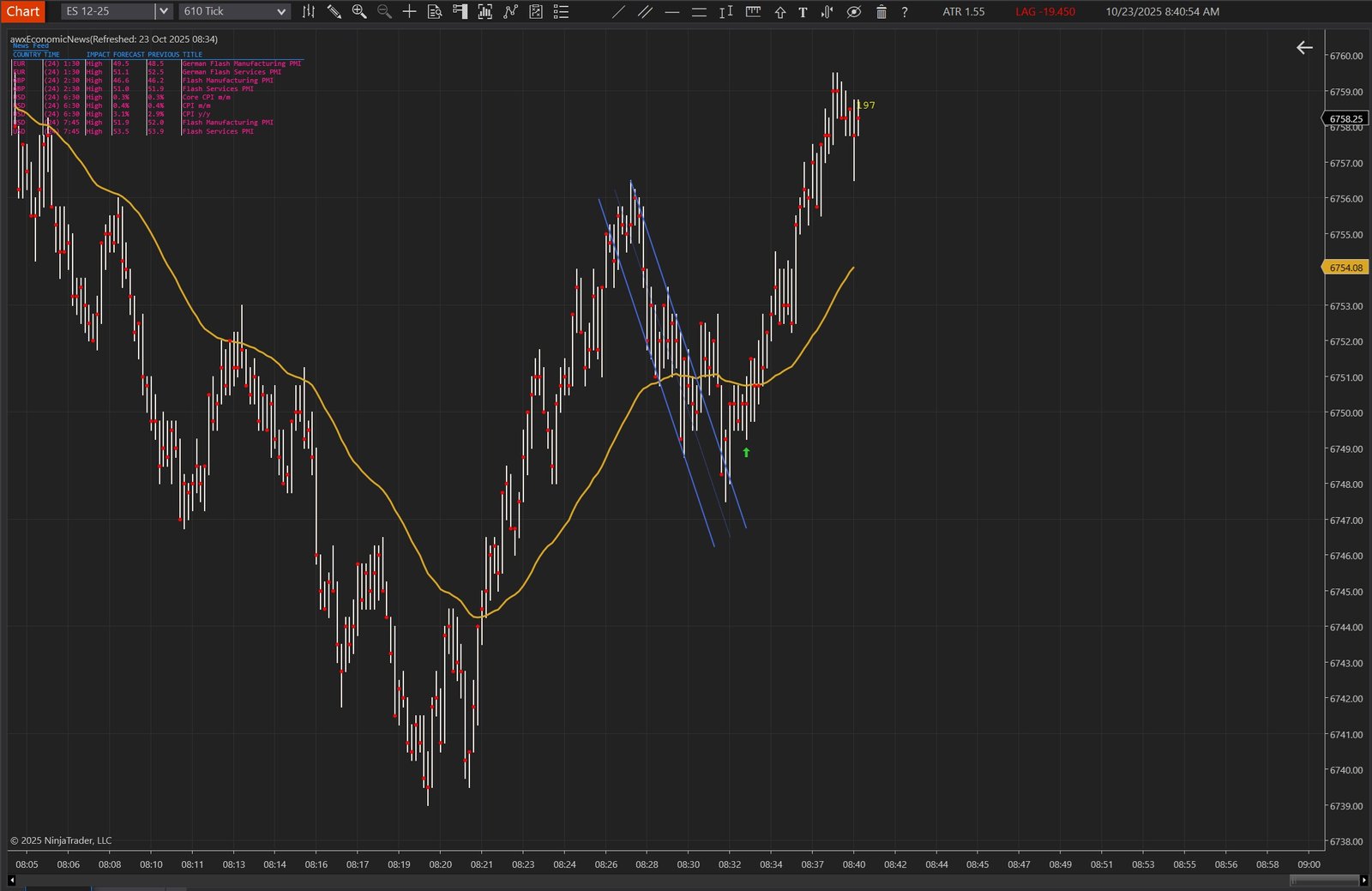Image resolution: width=1372 pixels, height=891 pixels.
Task: Click the left arrow at chart top-right
Action: pyautogui.click(x=1304, y=48)
